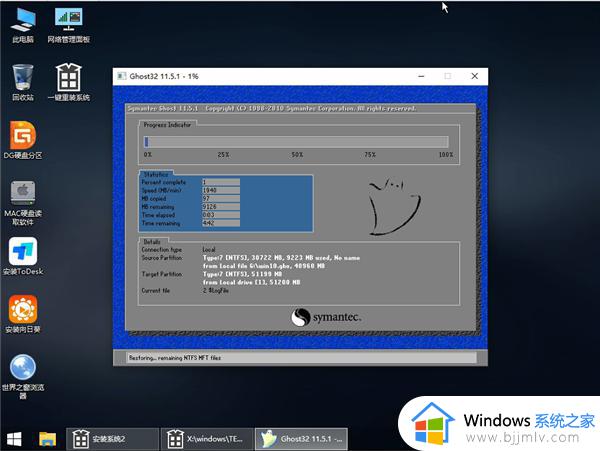This screenshot has height=451, width=600.
Task: Click the Windows Start button
Action: pos(15,439)
